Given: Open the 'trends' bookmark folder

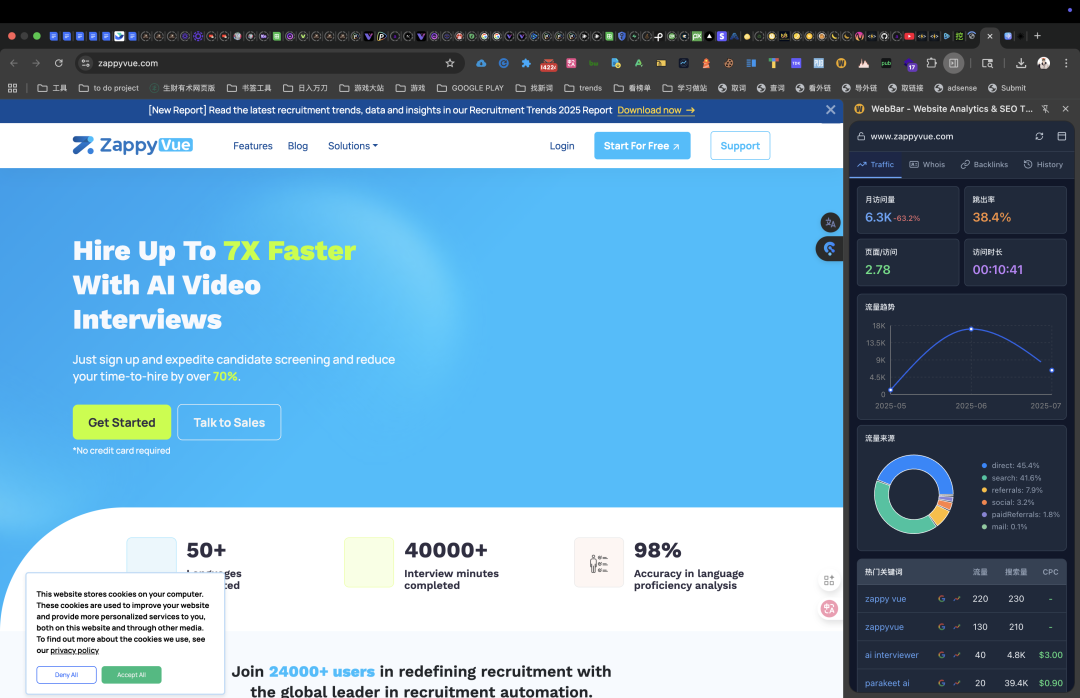Looking at the screenshot, I should pos(583,88).
